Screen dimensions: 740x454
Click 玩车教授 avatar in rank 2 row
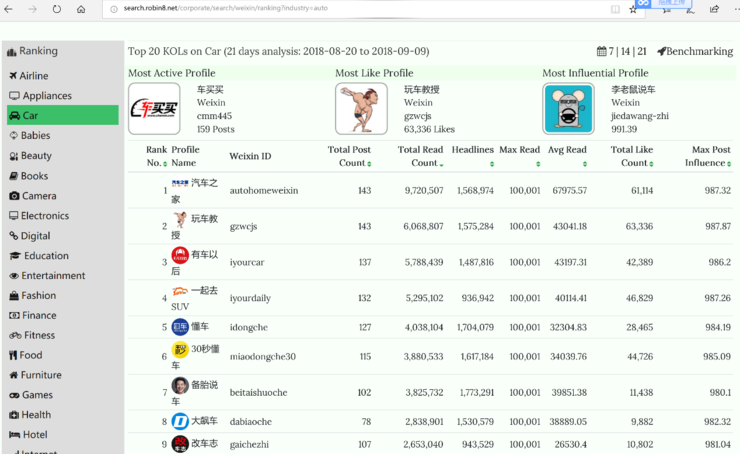(180, 219)
